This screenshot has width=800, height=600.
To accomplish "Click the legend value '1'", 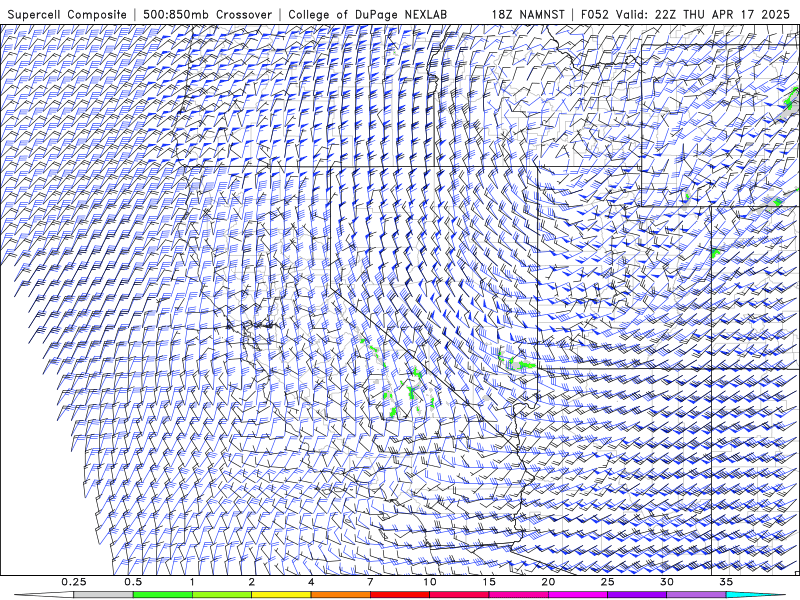I will 192,582.
